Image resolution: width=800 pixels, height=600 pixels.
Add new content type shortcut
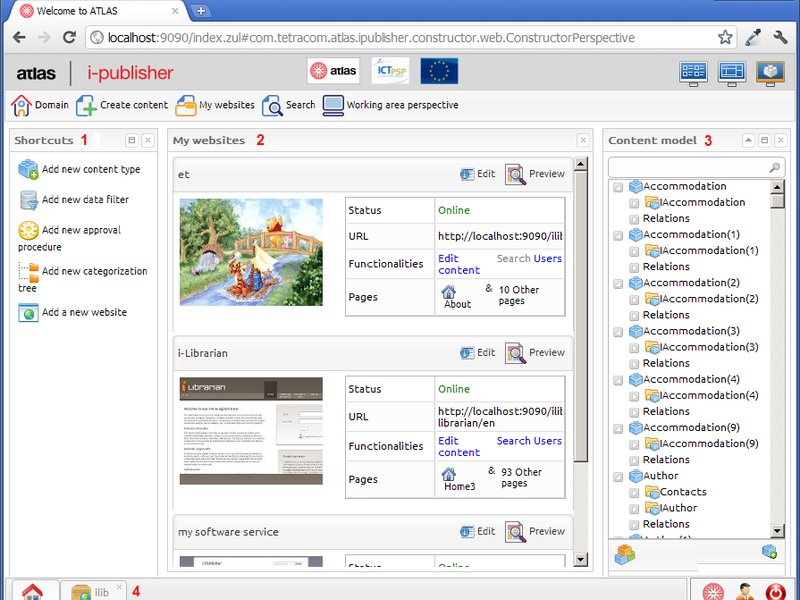pos(79,169)
